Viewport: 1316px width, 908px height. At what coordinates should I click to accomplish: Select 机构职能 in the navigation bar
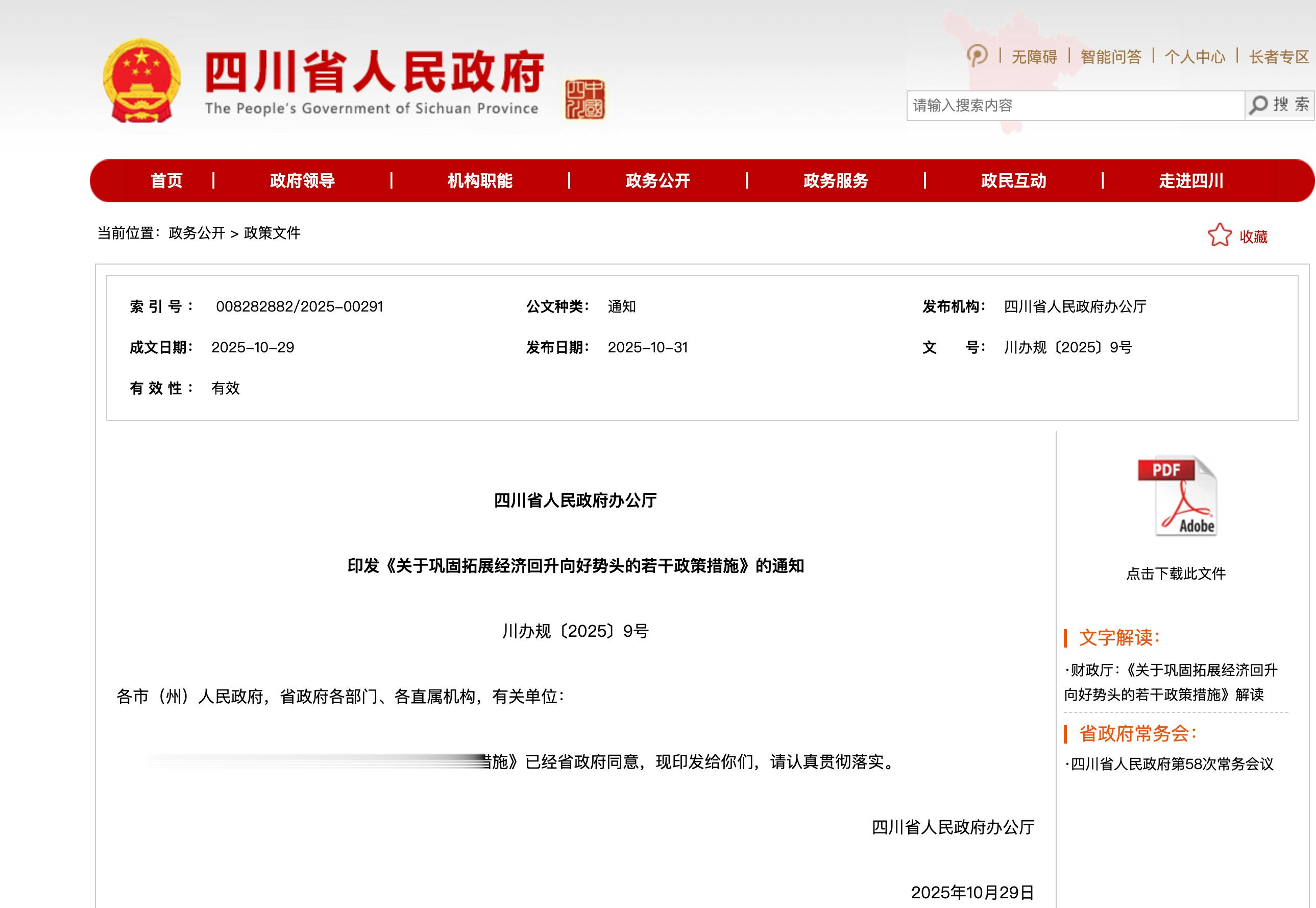pyautogui.click(x=479, y=181)
